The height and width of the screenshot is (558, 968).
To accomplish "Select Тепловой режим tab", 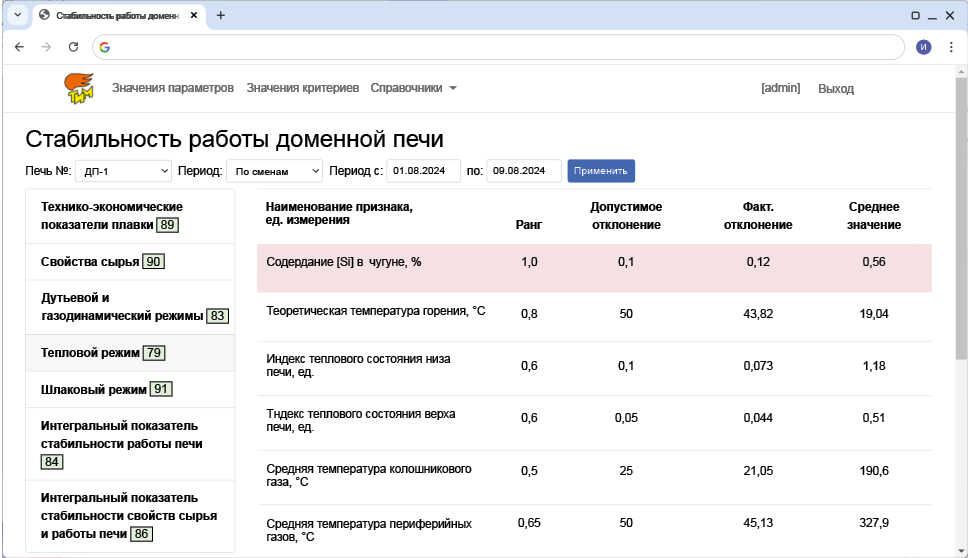I will pos(130,353).
